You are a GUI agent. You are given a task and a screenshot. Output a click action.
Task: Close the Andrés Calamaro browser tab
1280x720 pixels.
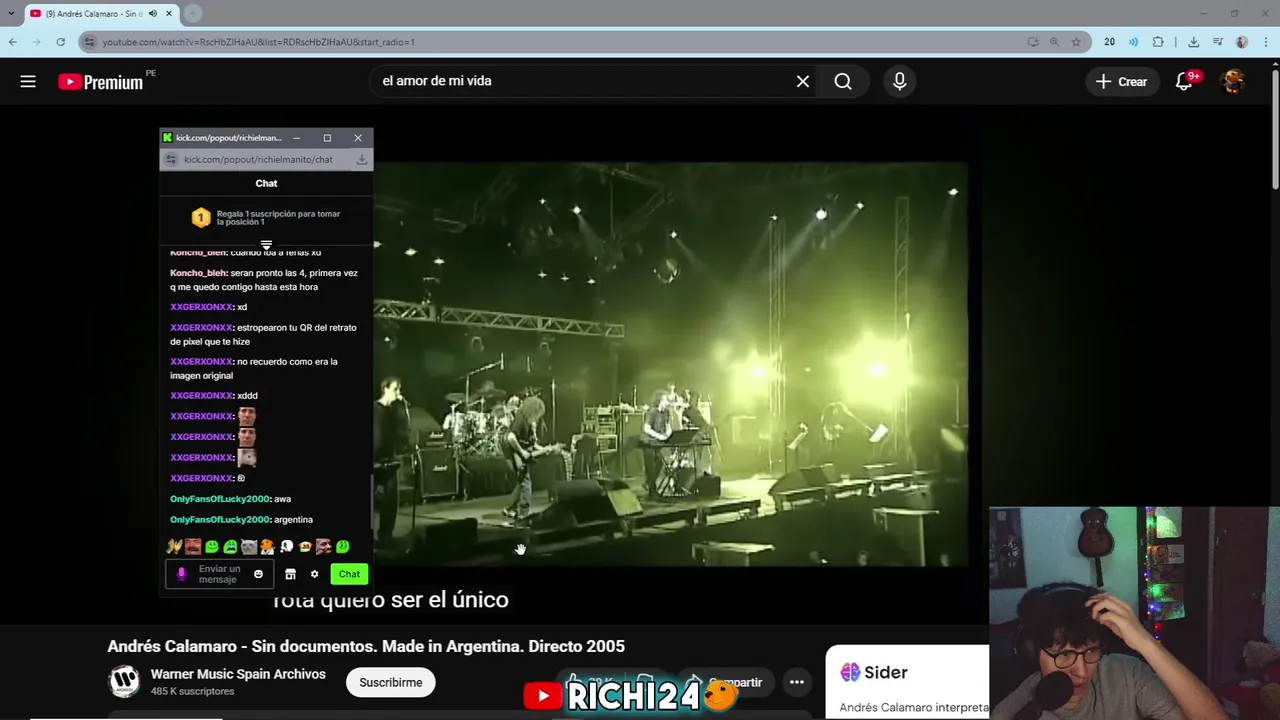pyautogui.click(x=169, y=14)
